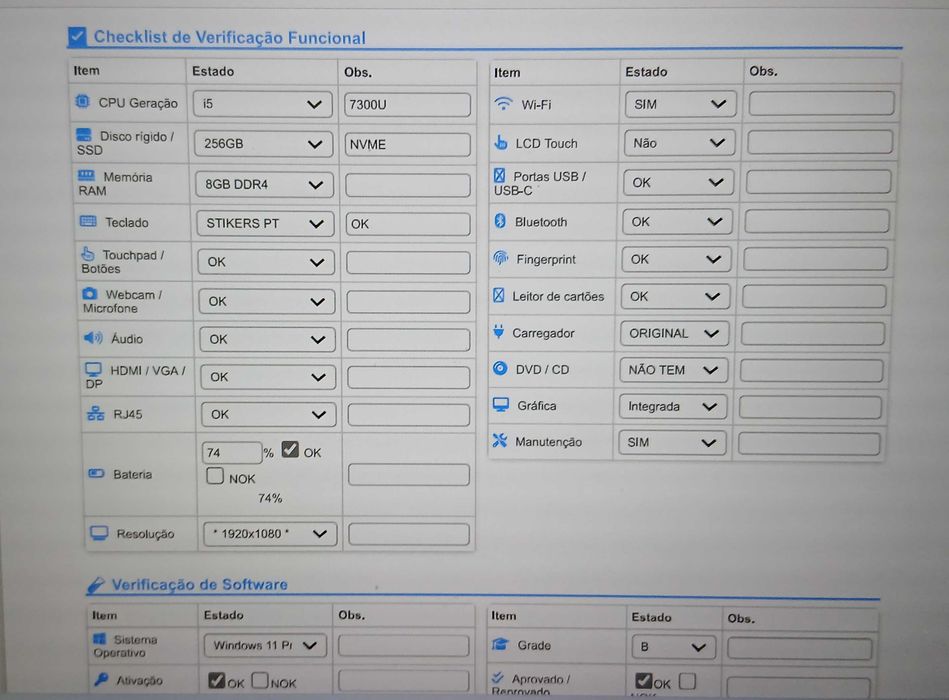Click the HDMI / VGA / DP monitor icon
Viewport: 949px width, 700px height.
pos(93,369)
